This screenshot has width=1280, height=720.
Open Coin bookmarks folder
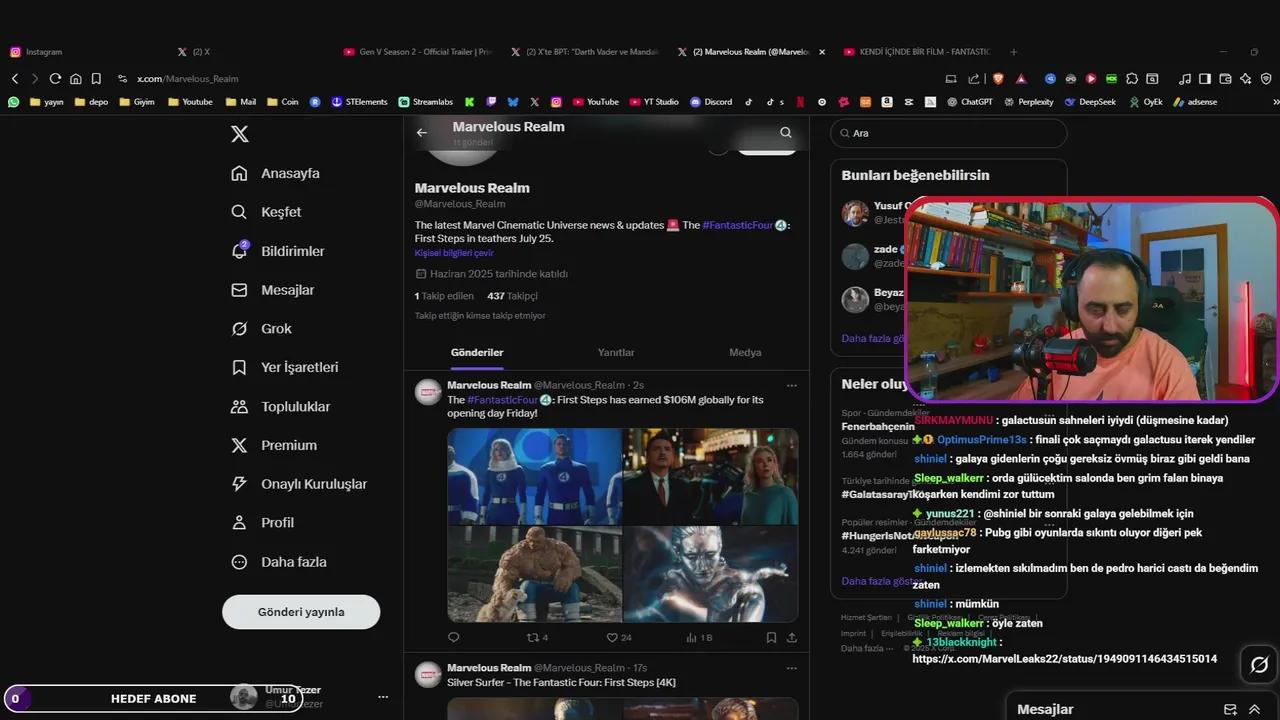point(282,102)
